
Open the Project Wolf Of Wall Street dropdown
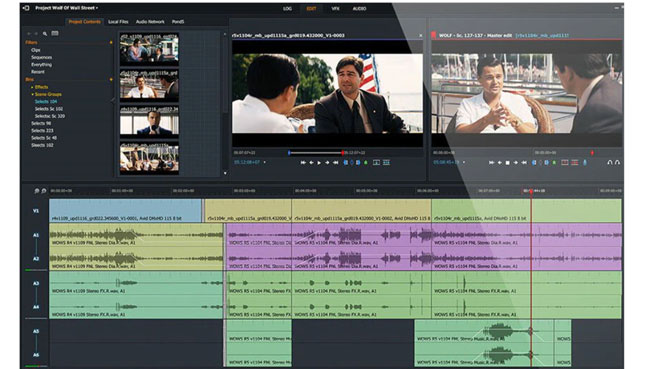point(66,8)
